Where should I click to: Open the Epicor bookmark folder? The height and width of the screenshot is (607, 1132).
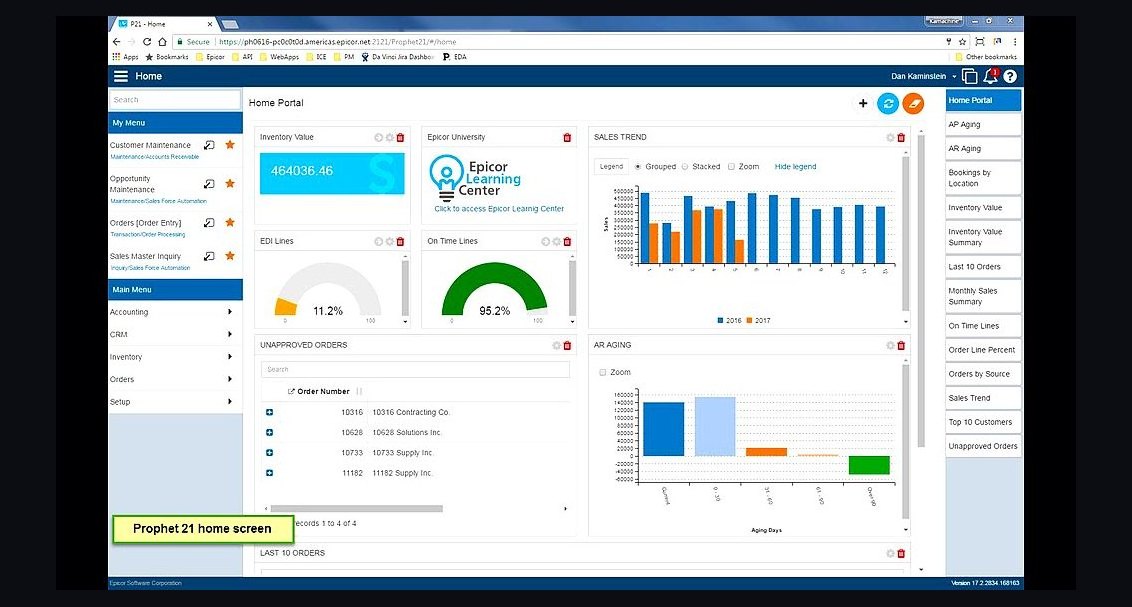[x=211, y=56]
